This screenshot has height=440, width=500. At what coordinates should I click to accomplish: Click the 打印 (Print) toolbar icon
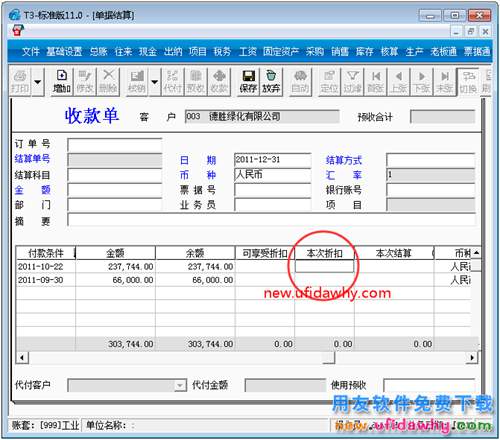tap(20, 82)
